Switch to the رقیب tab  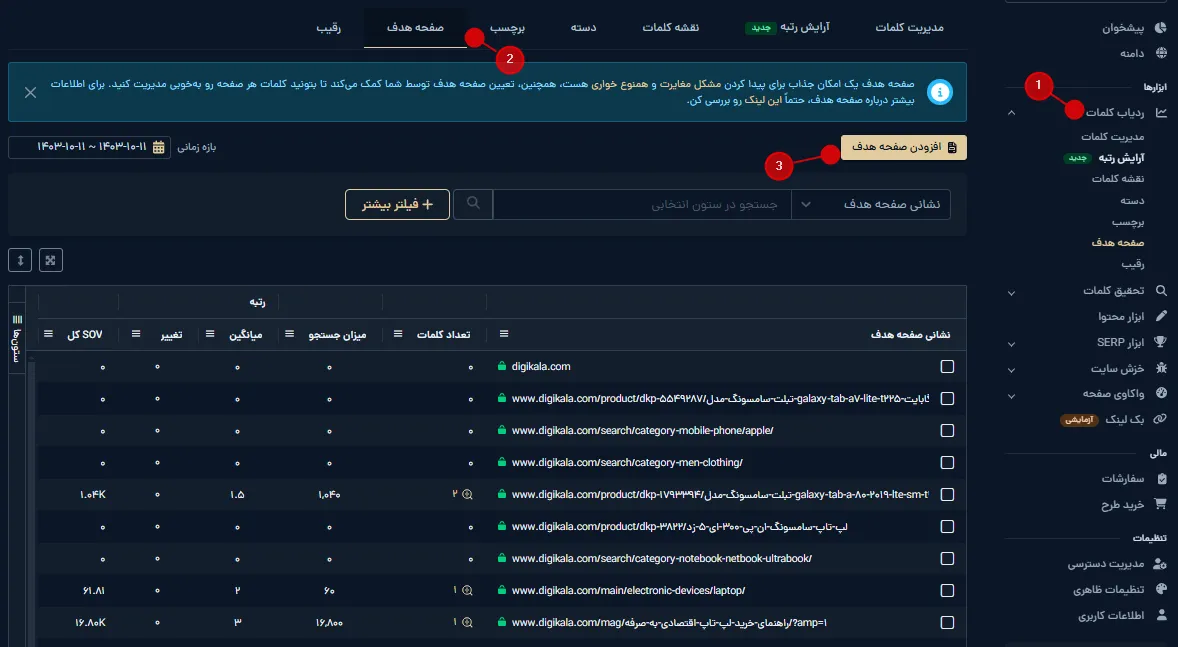pos(328,28)
